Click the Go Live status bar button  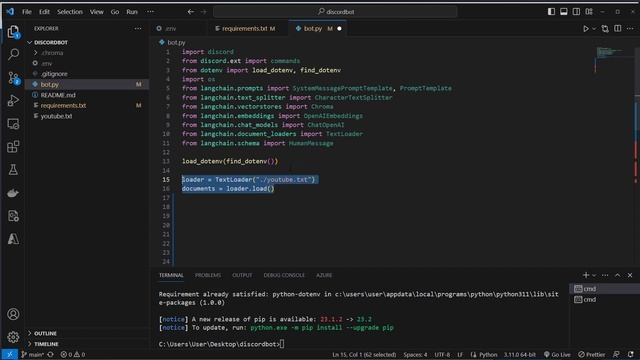tap(557, 354)
